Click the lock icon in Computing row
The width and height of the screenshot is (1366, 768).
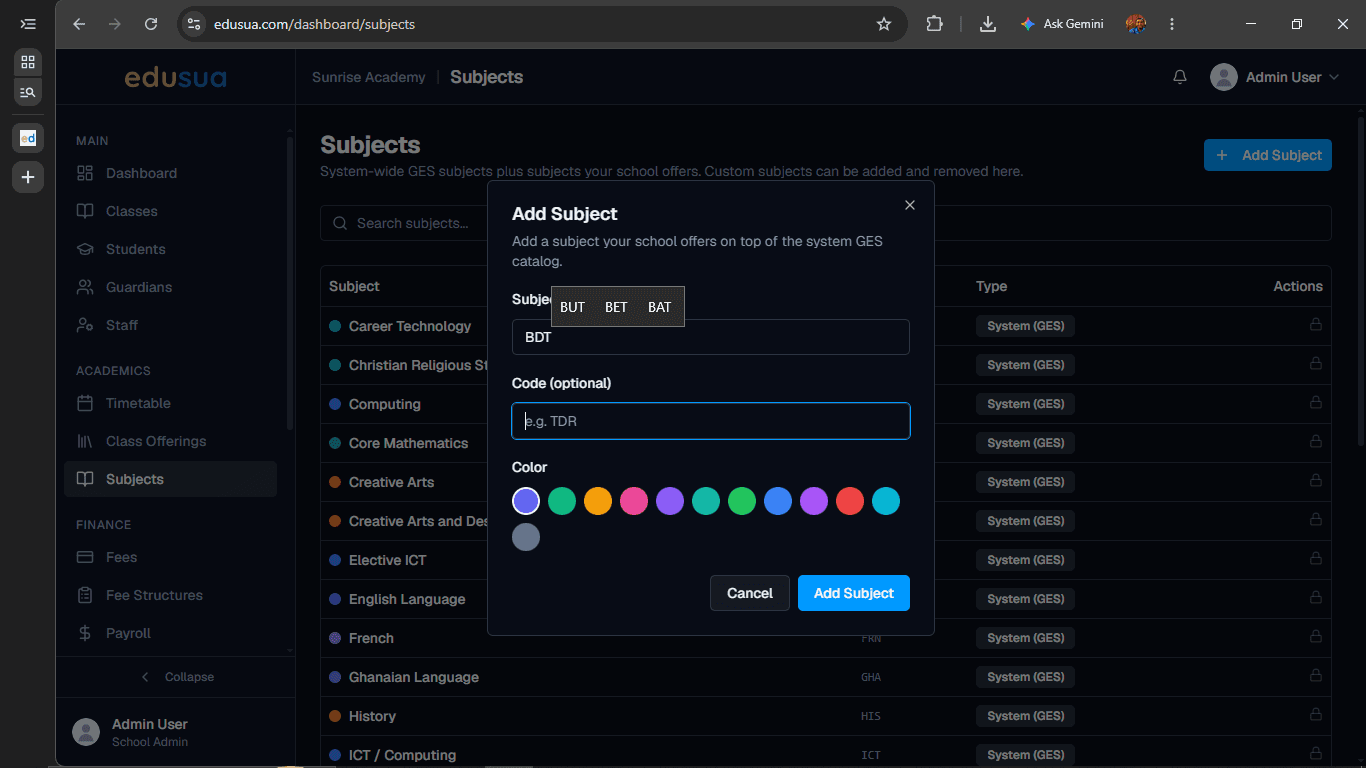[1315, 404]
